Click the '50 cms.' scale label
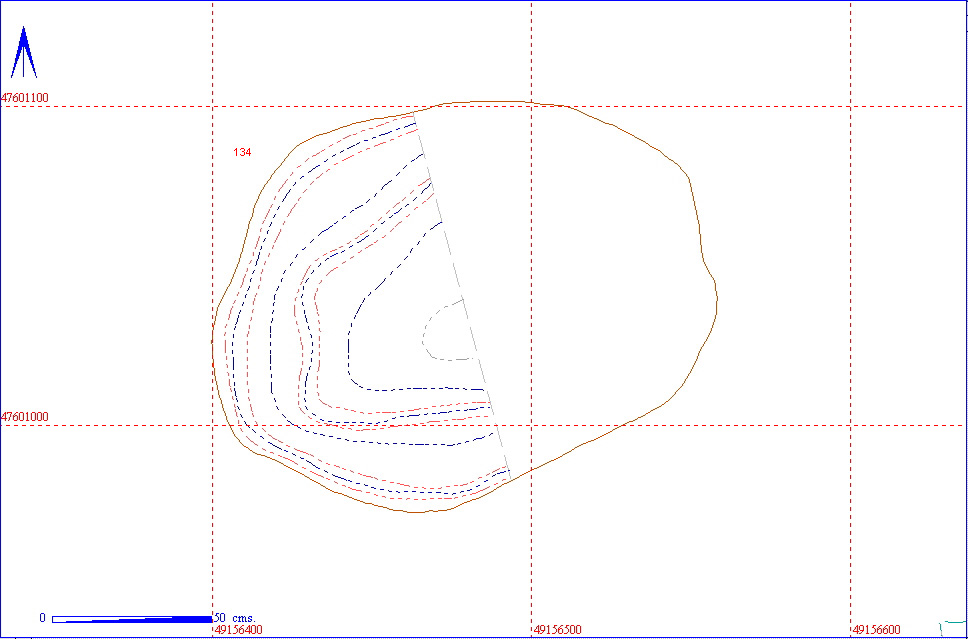 235,618
